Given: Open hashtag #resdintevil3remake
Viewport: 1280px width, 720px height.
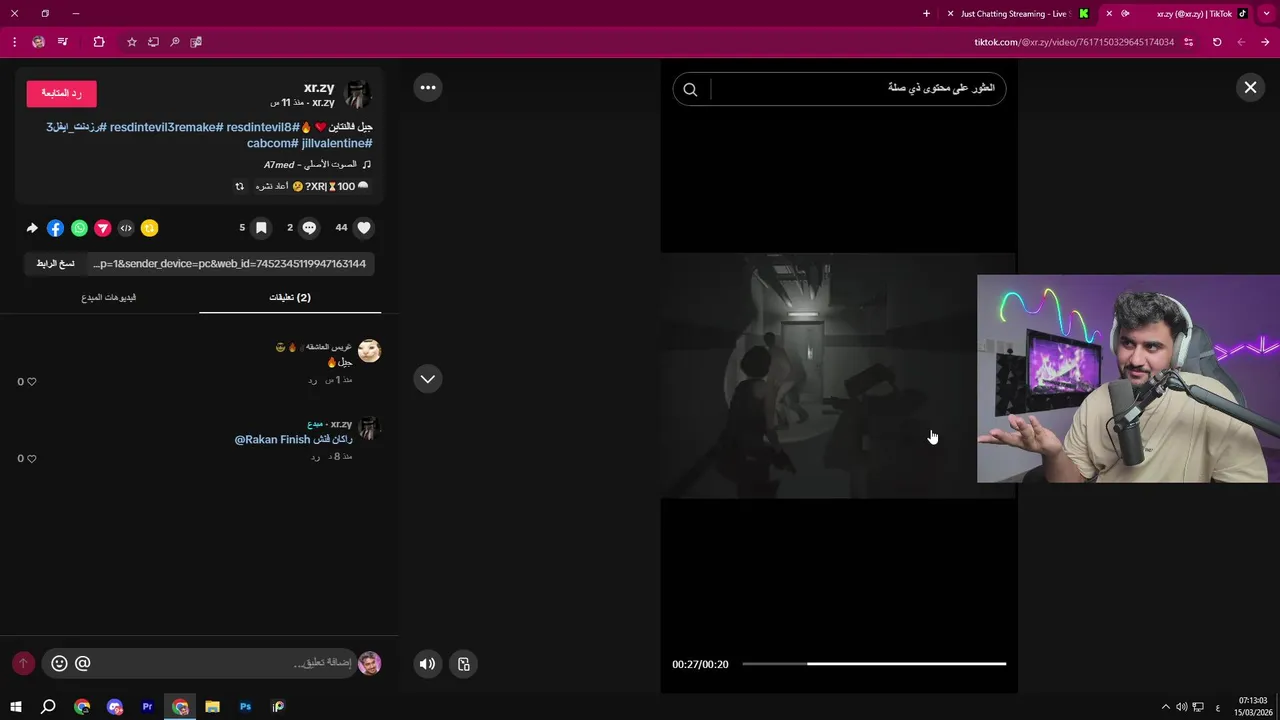Looking at the screenshot, I should tap(166, 127).
